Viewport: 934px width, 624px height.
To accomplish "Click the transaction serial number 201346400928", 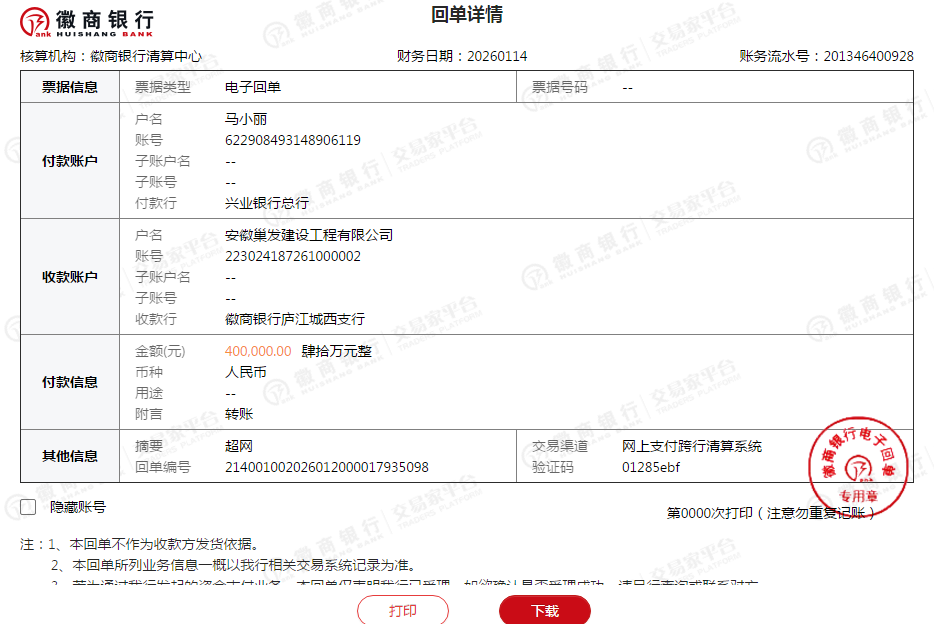I will click(x=868, y=56).
